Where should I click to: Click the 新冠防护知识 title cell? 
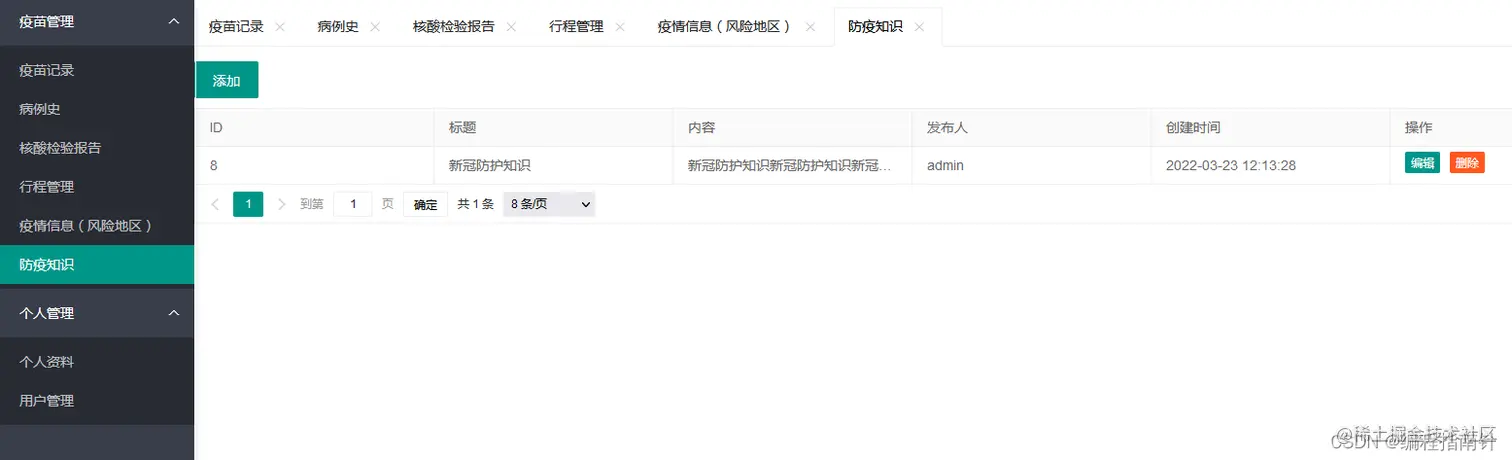click(x=554, y=165)
